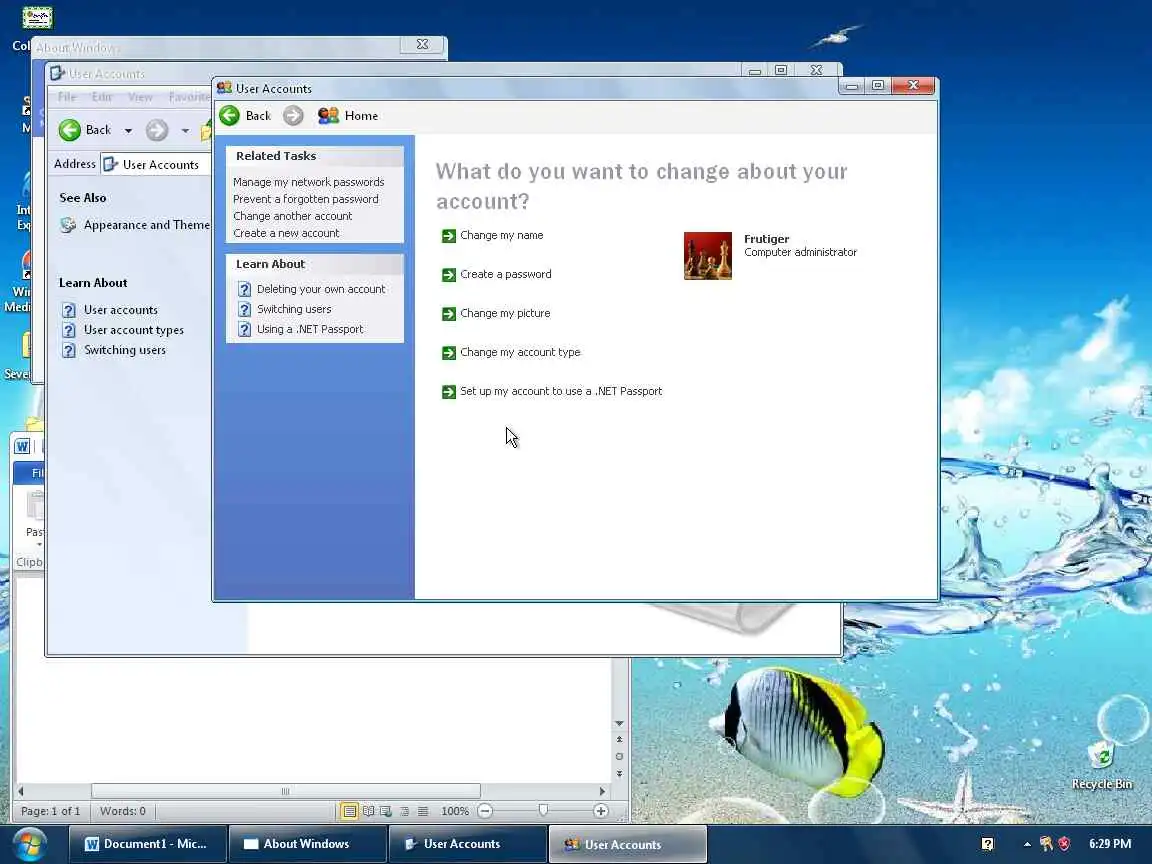Viewport: 1152px width, 864px height.
Task: Click the Change my name link
Action: [502, 235]
